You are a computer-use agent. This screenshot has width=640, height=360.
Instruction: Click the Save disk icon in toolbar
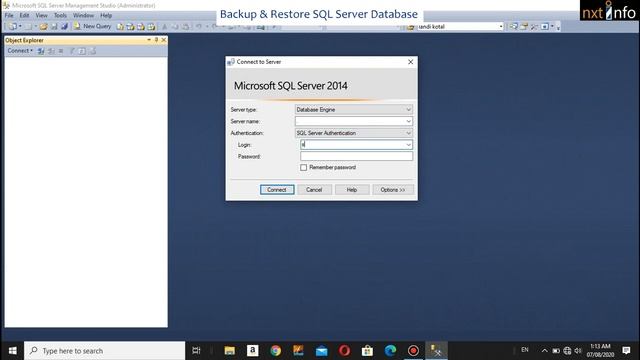tap(54, 27)
